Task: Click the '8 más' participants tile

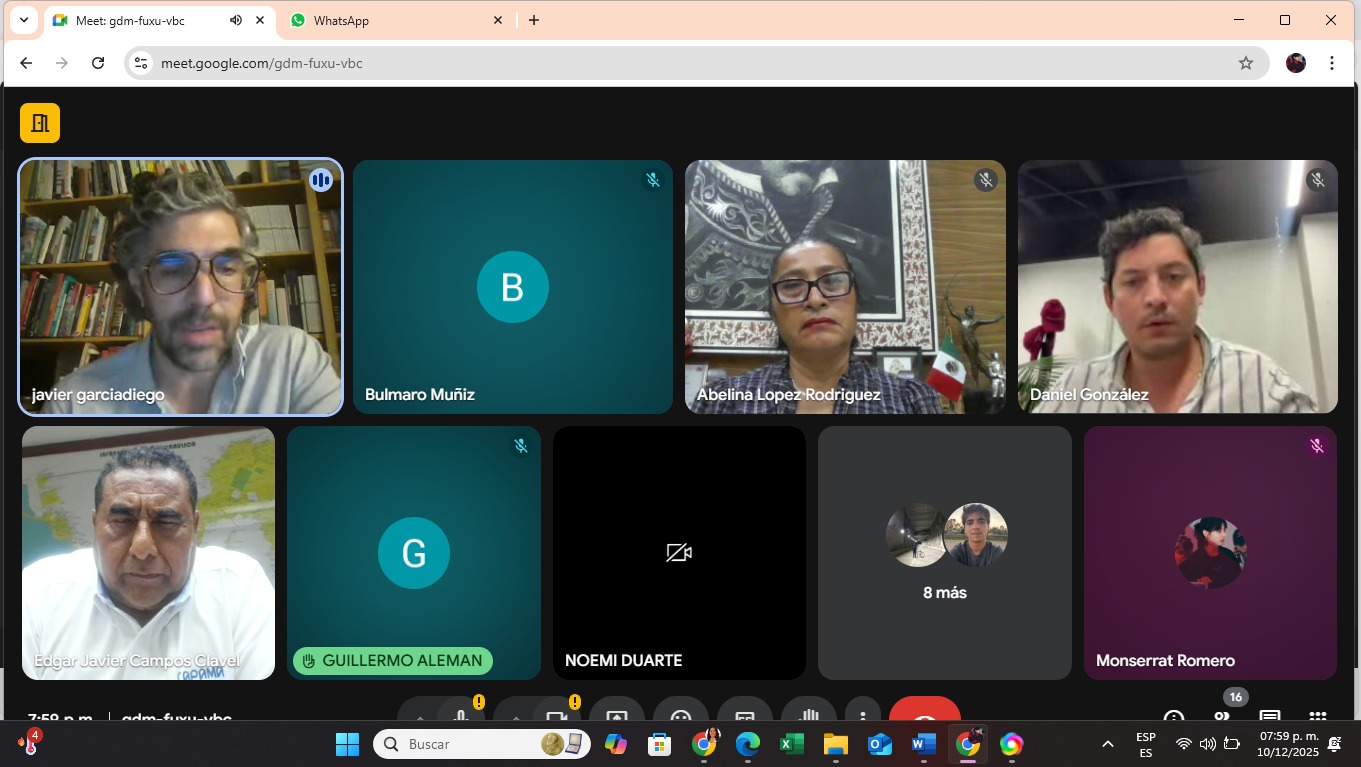Action: (x=944, y=553)
